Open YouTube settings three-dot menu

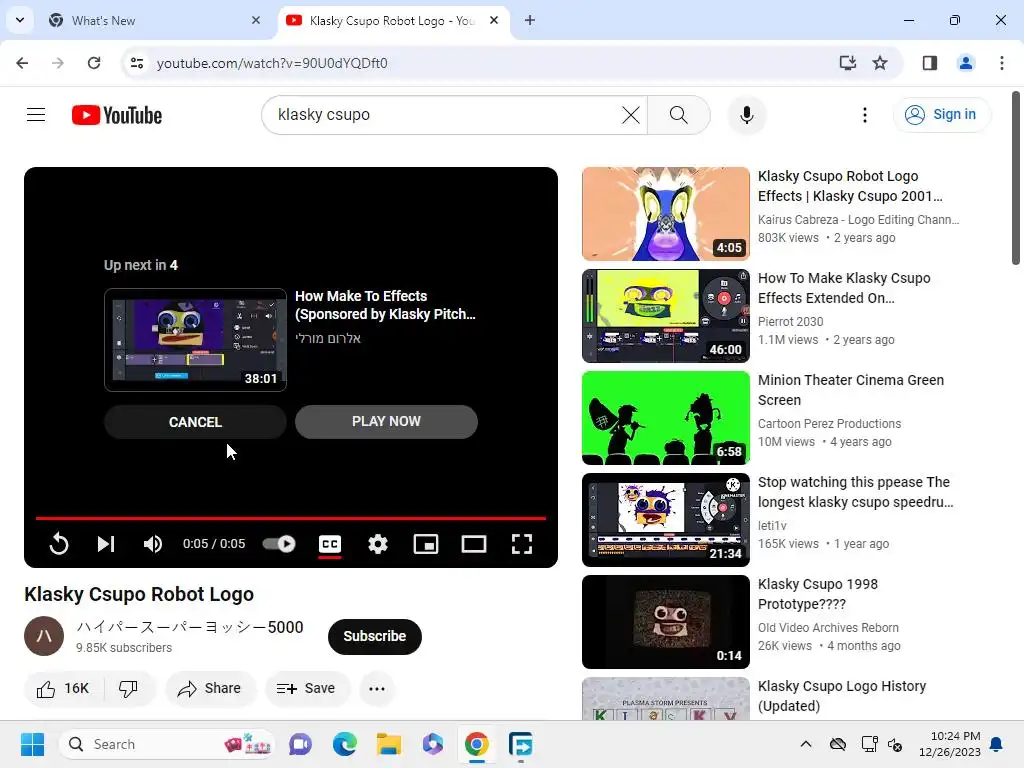(865, 115)
